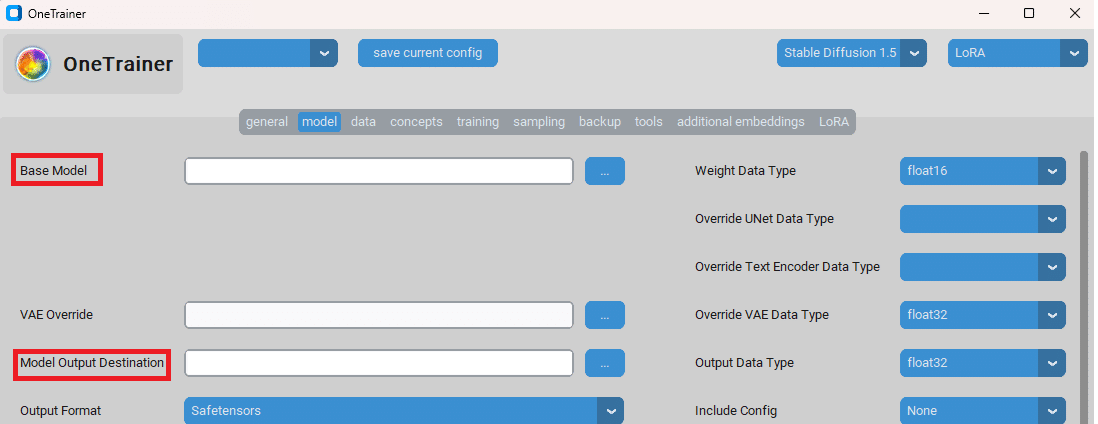This screenshot has height=424, width=1098.
Task: Open the LoRA training method dropdown
Action: click(x=1017, y=53)
